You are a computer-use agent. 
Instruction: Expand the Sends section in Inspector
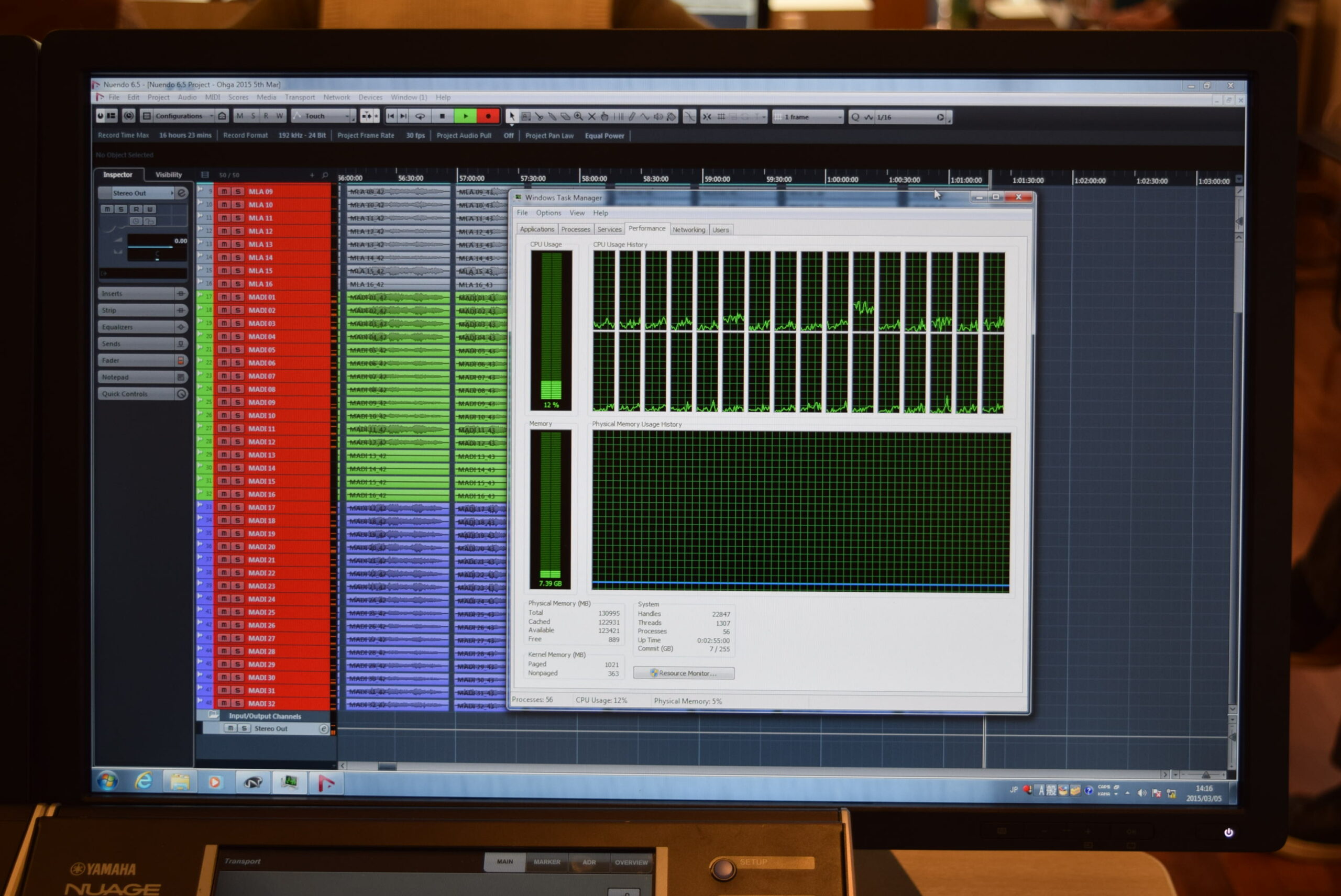click(142, 344)
